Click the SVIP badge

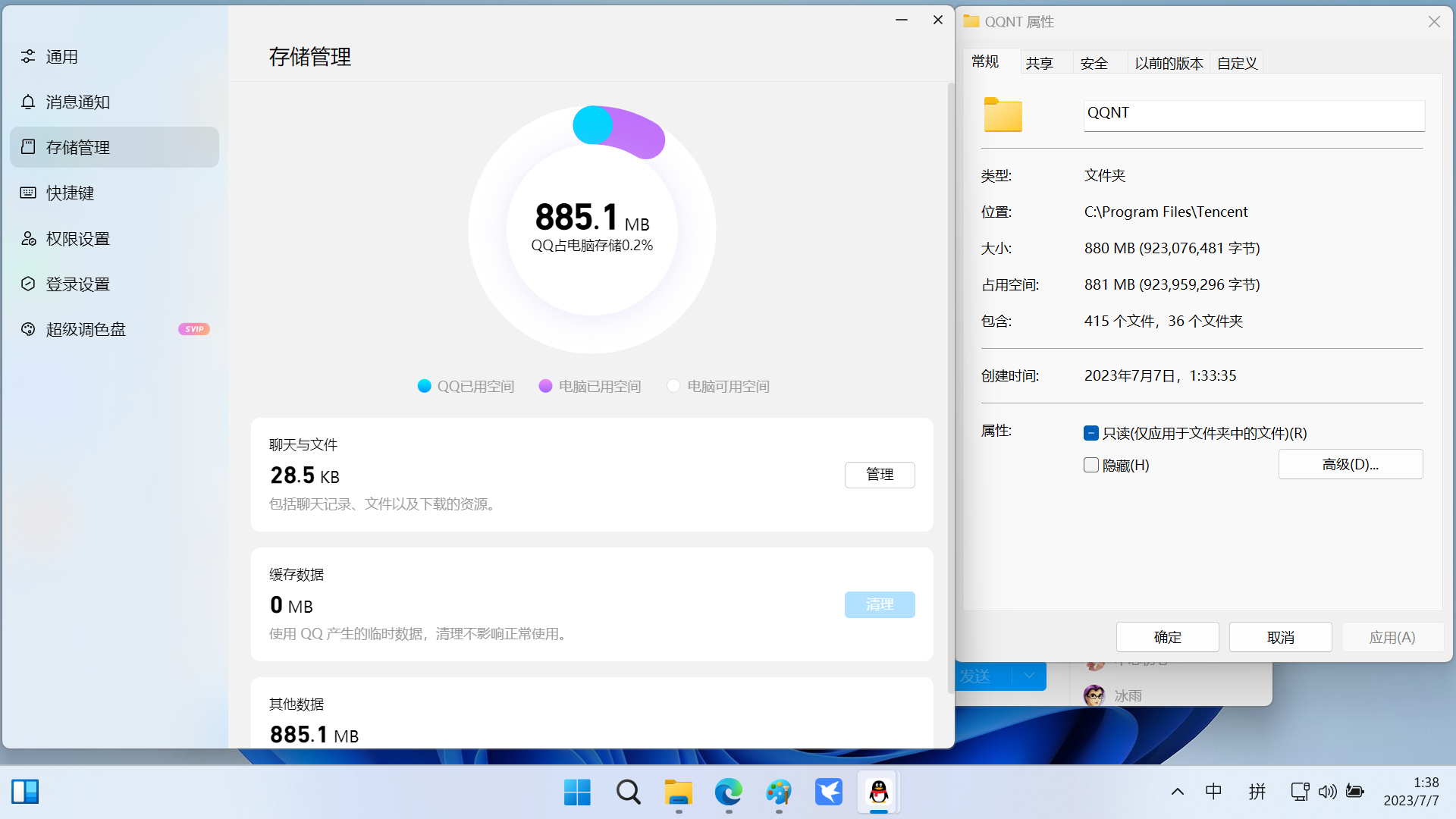[194, 329]
